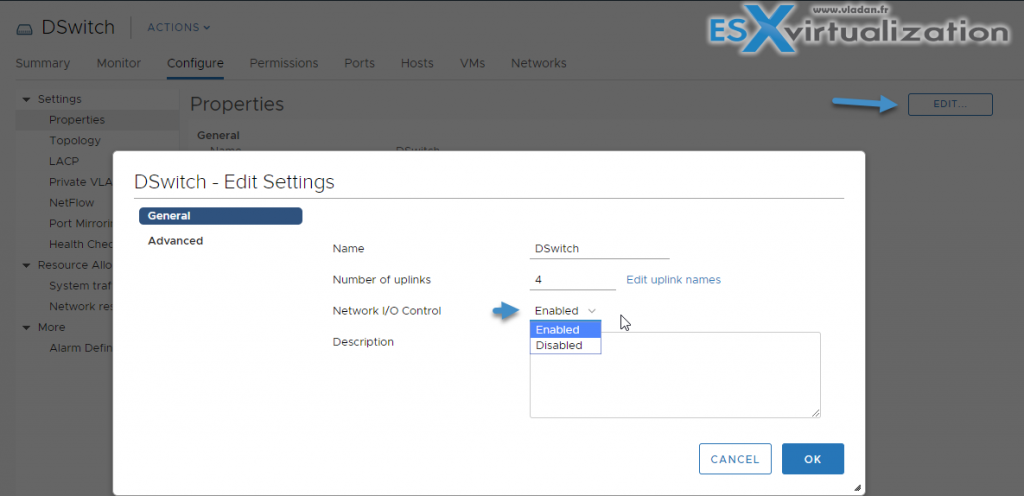The image size is (1024, 496).
Task: Open the Hosts tab
Action: point(417,63)
